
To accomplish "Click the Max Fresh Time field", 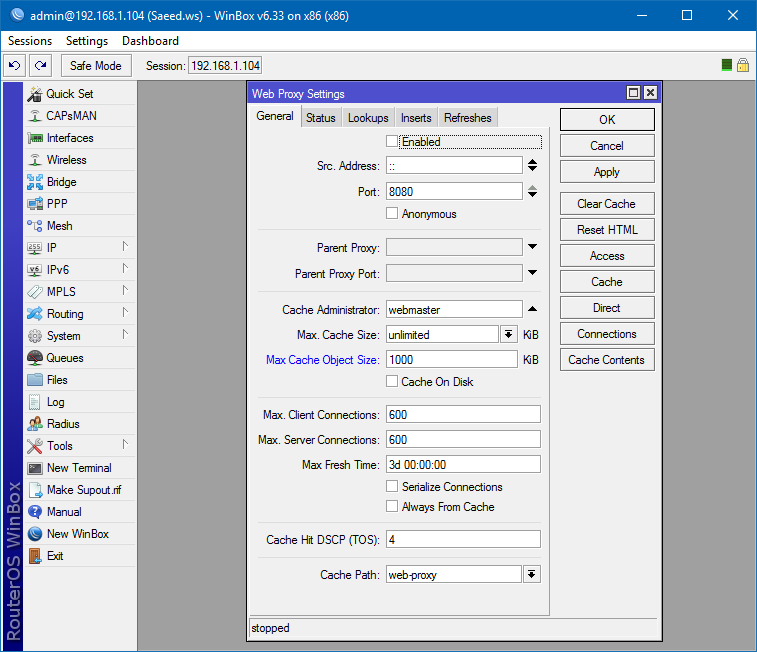I will (463, 464).
